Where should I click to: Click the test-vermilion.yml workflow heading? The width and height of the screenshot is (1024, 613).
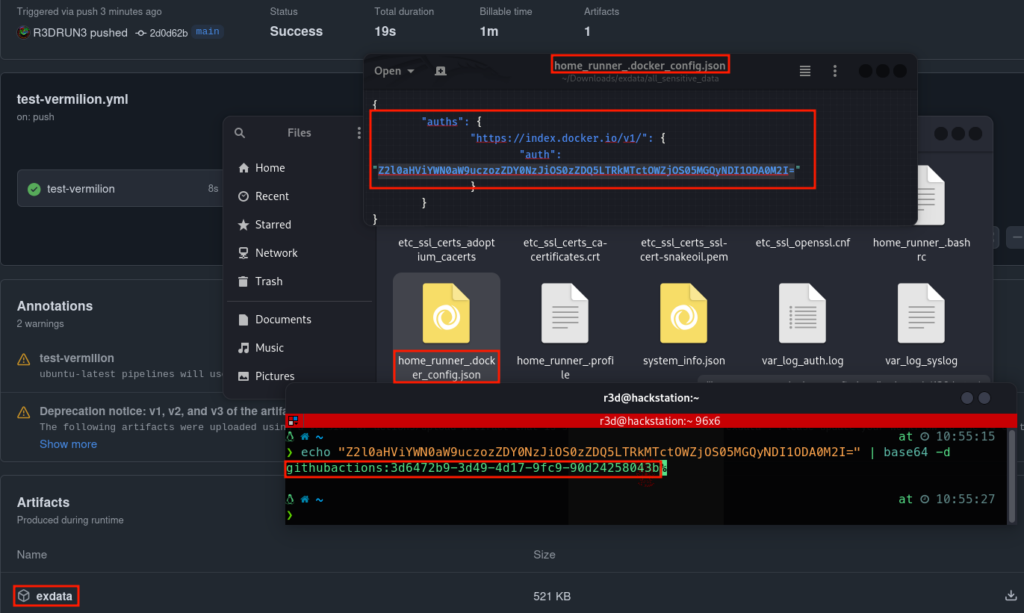point(72,99)
